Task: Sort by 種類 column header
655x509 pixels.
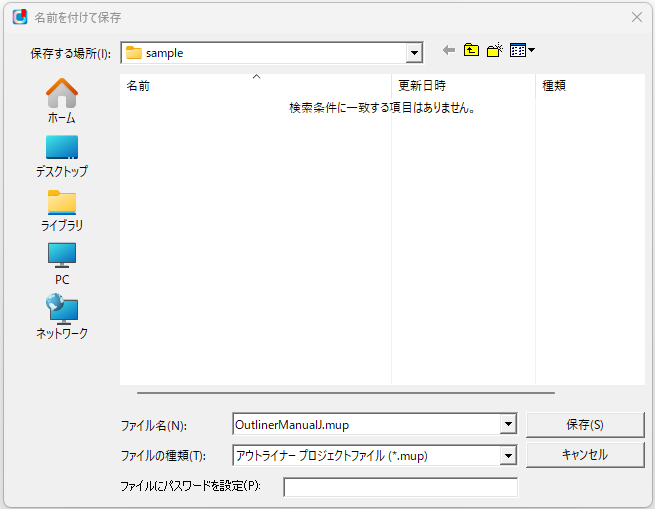Action: (x=590, y=86)
